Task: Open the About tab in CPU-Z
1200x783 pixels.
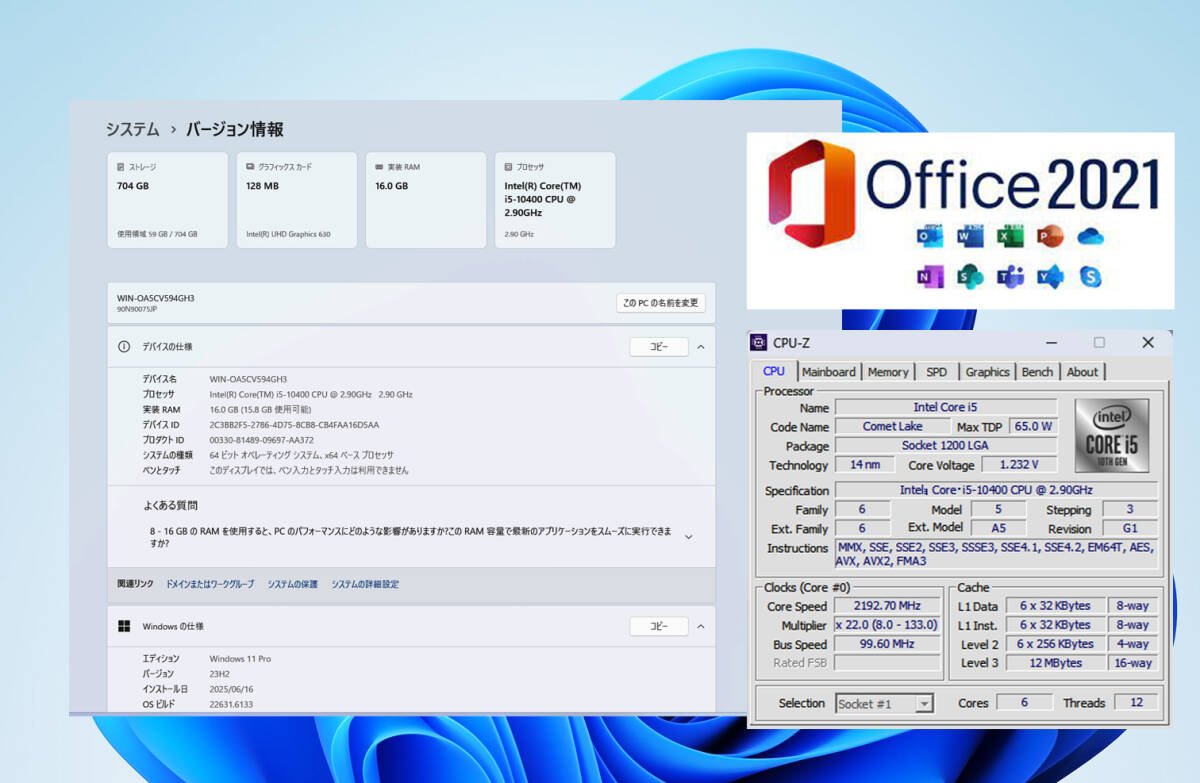Action: point(1082,372)
